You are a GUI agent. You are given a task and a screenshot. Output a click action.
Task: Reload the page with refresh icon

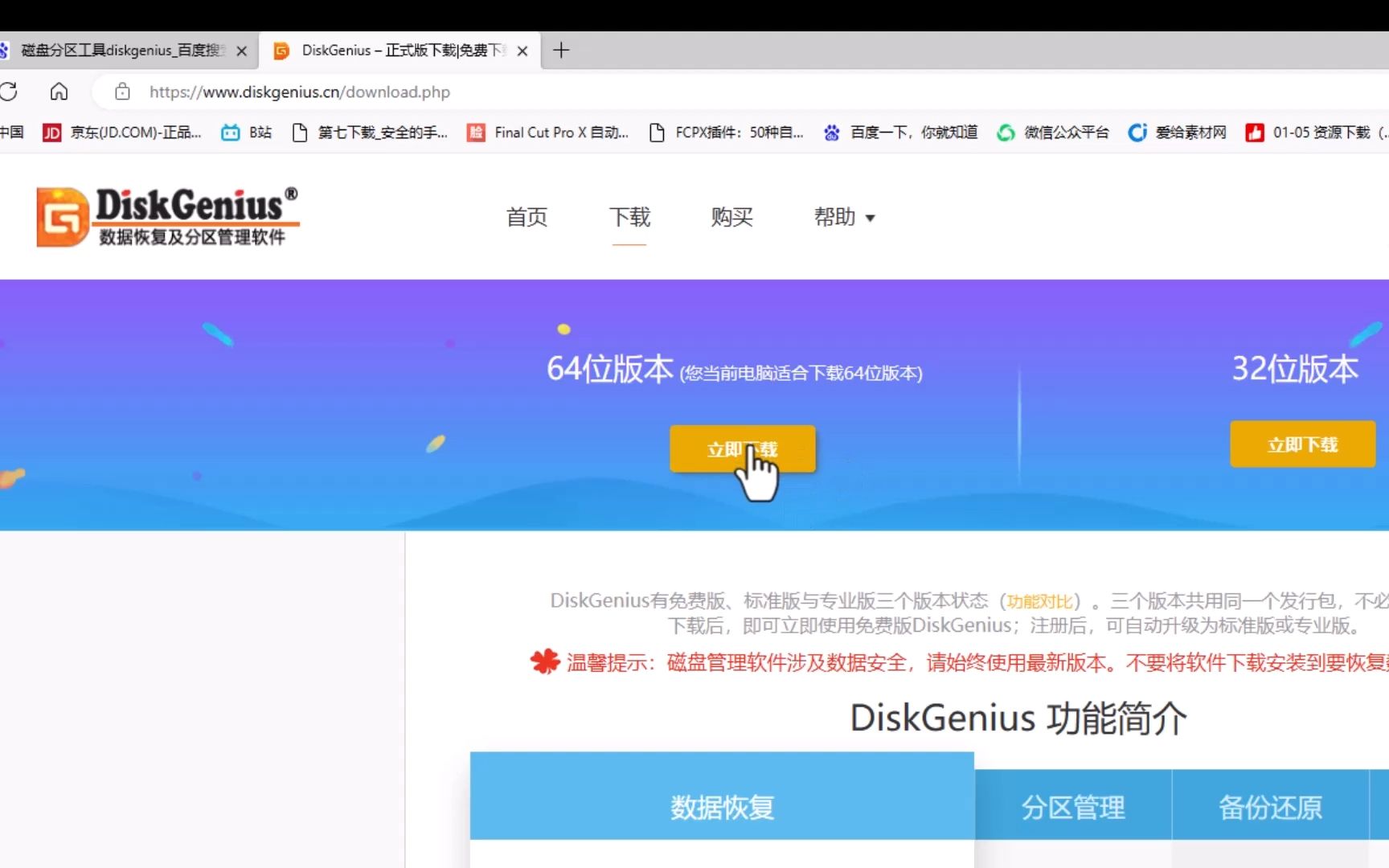tap(10, 92)
